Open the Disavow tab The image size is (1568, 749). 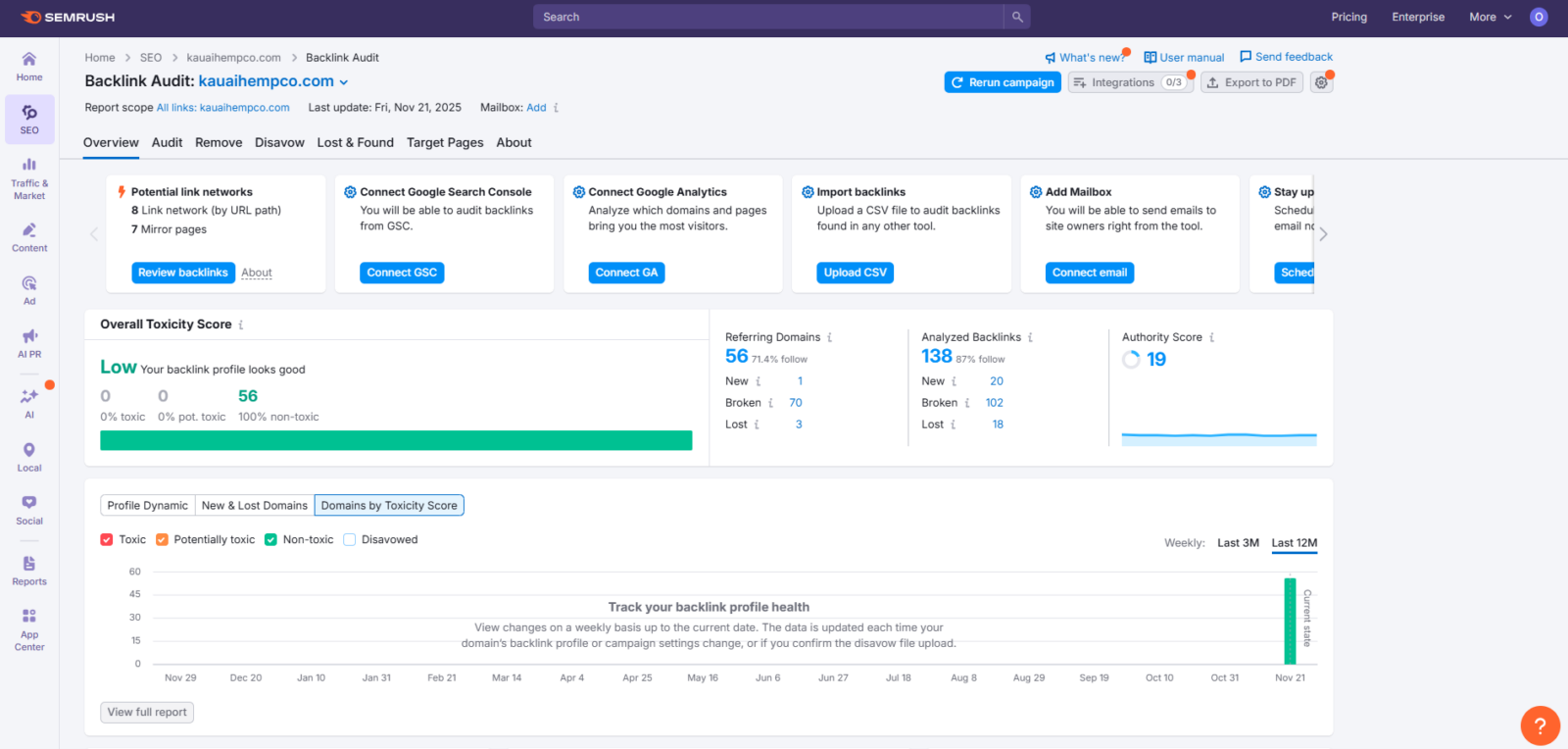click(279, 142)
